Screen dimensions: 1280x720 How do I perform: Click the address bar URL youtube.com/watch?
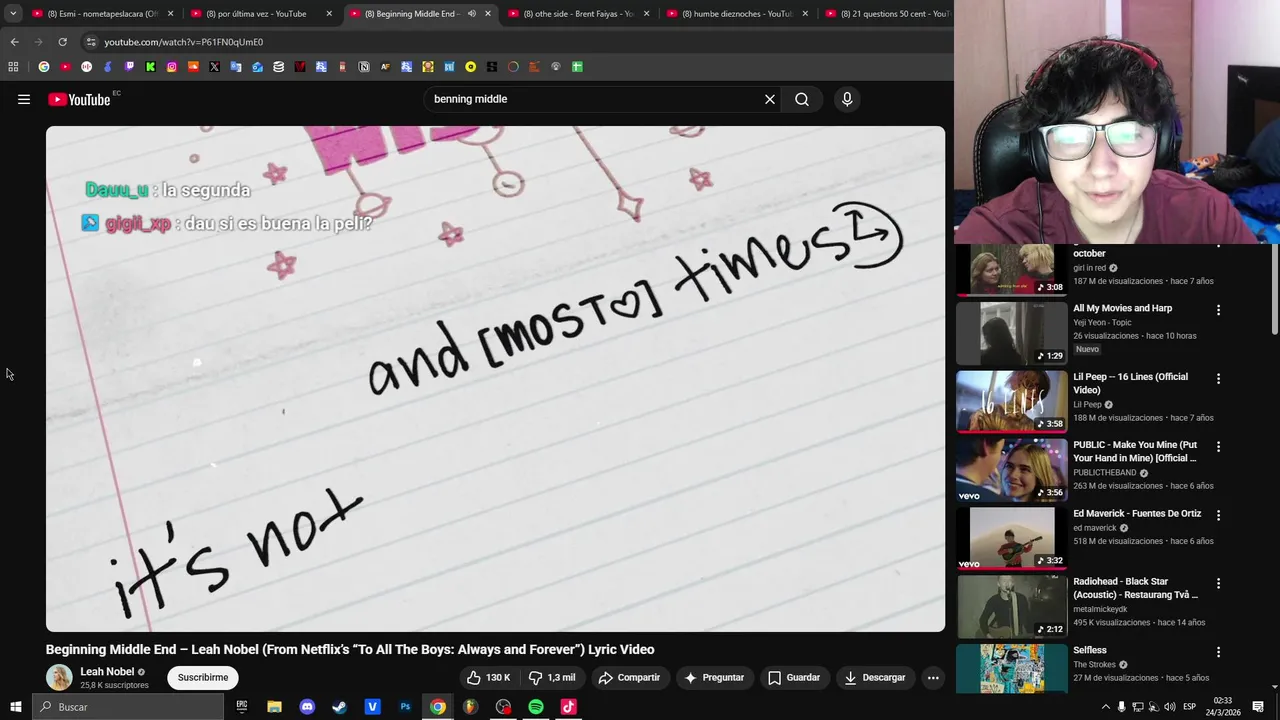pyautogui.click(x=183, y=42)
